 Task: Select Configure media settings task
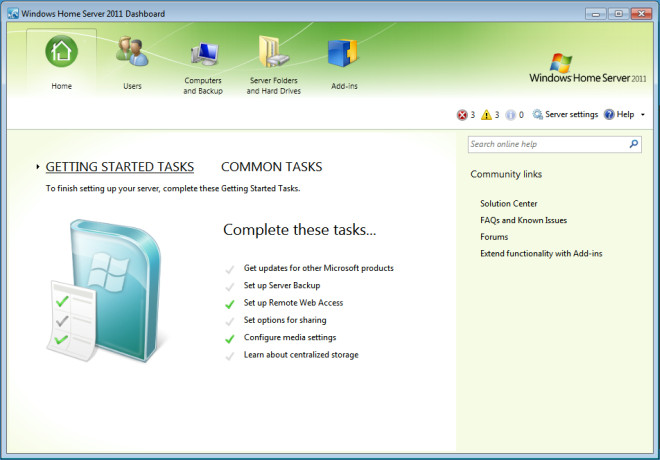[x=290, y=338]
